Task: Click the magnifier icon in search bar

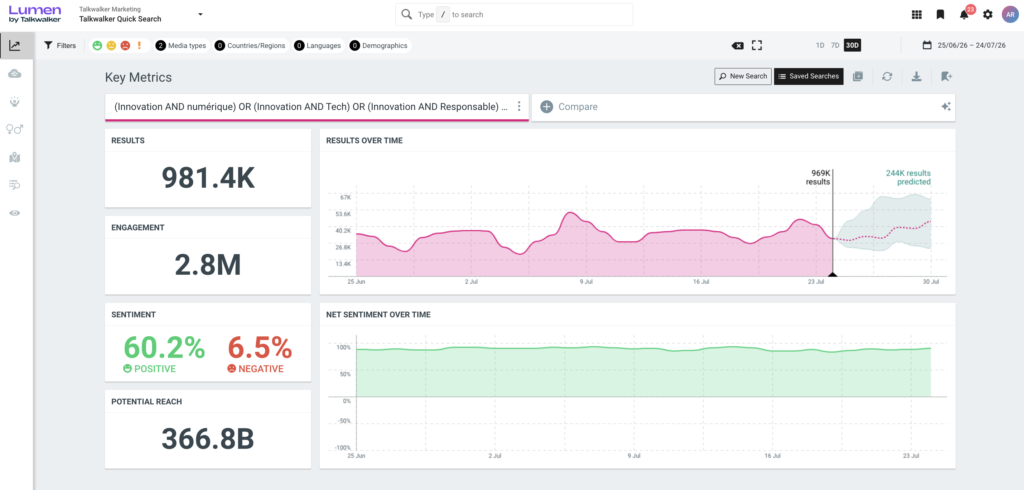Action: click(x=407, y=14)
